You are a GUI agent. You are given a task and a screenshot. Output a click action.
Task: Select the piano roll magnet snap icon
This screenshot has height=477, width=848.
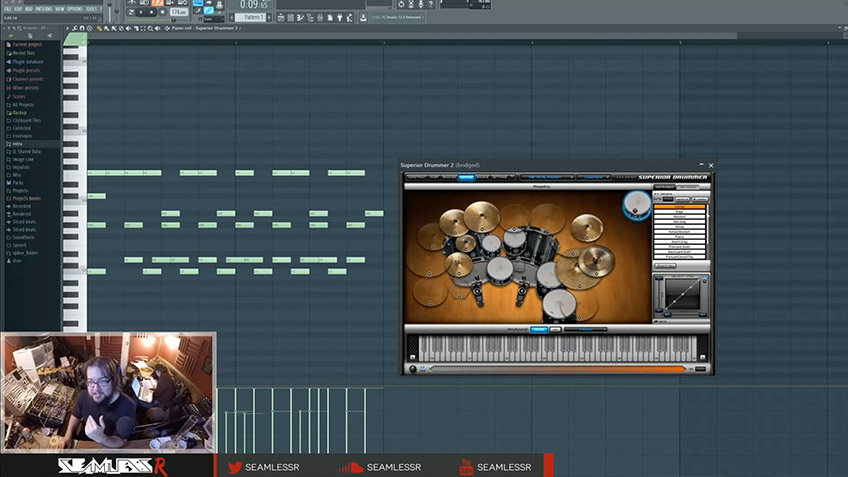click(82, 28)
